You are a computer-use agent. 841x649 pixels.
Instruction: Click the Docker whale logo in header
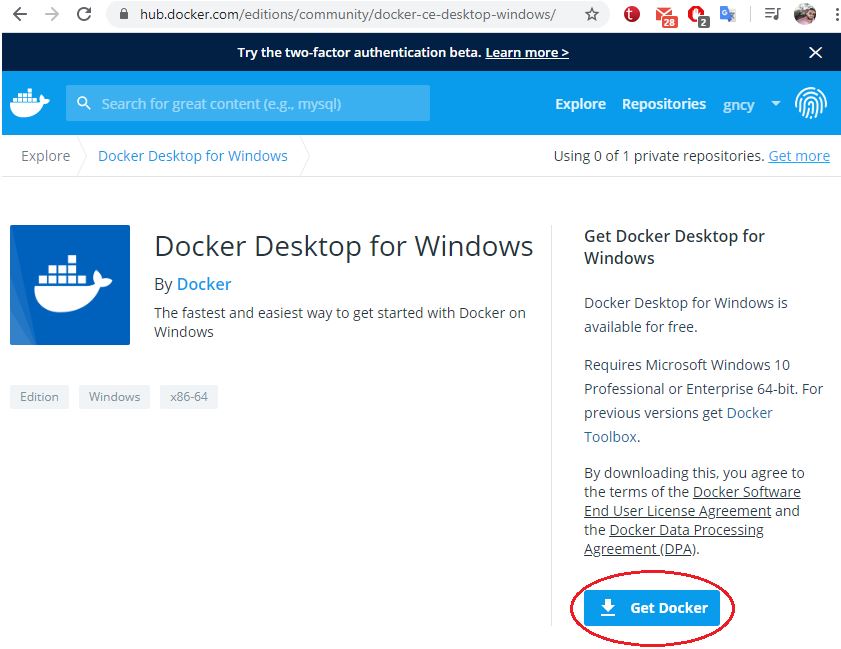pos(29,103)
